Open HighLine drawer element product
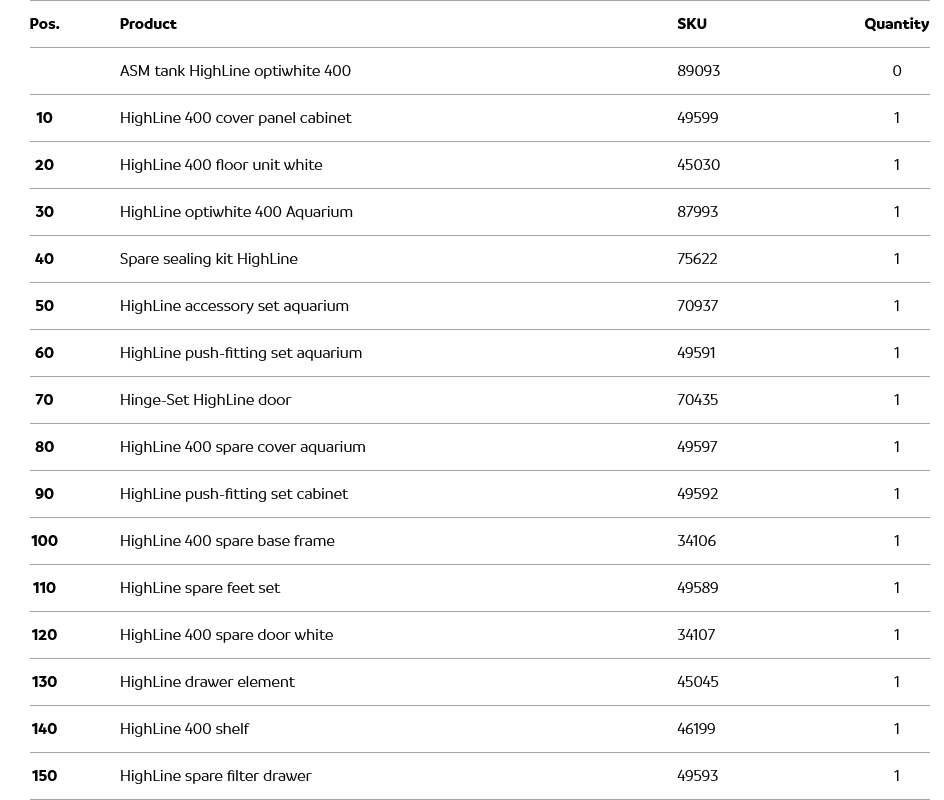 coord(207,682)
